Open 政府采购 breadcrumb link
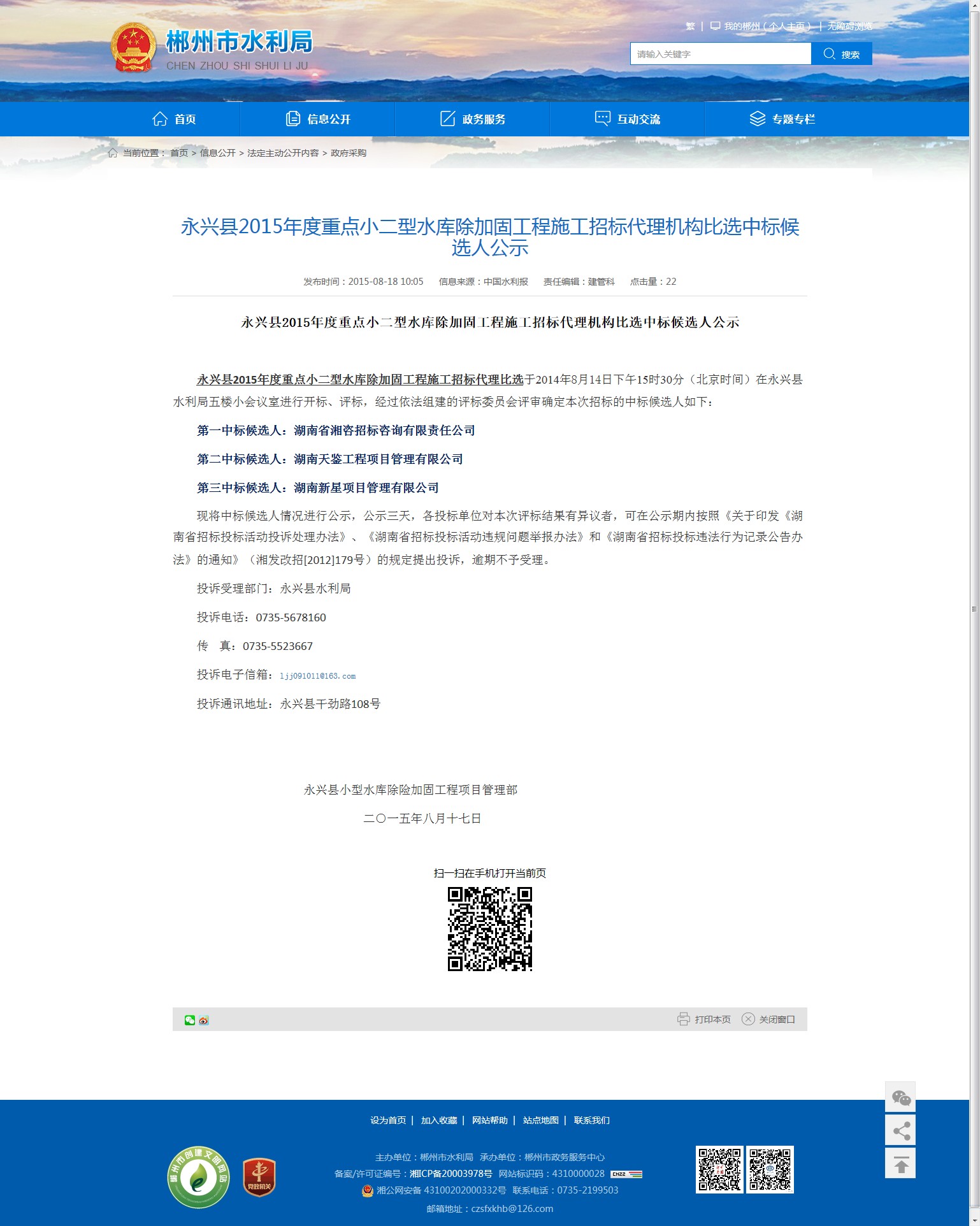The width and height of the screenshot is (980, 1226). point(349,153)
